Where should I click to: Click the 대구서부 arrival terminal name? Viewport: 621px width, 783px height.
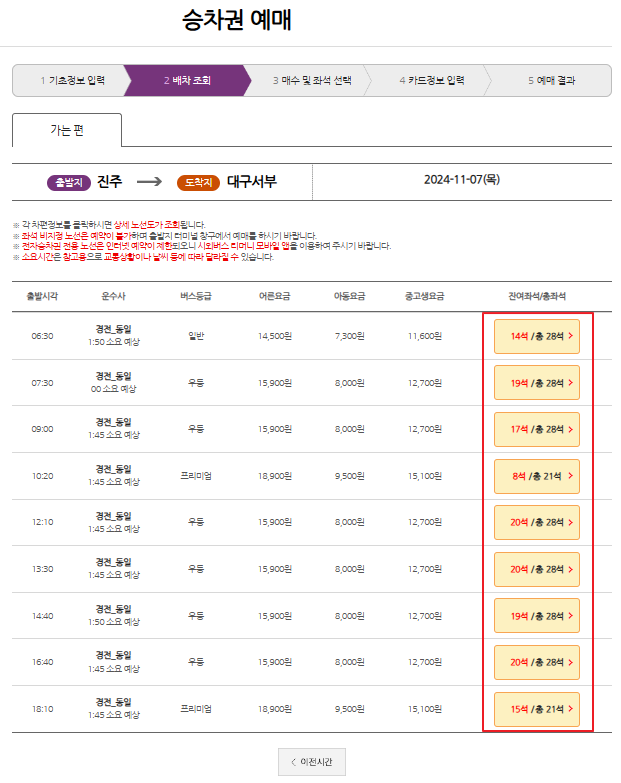[x=252, y=181]
